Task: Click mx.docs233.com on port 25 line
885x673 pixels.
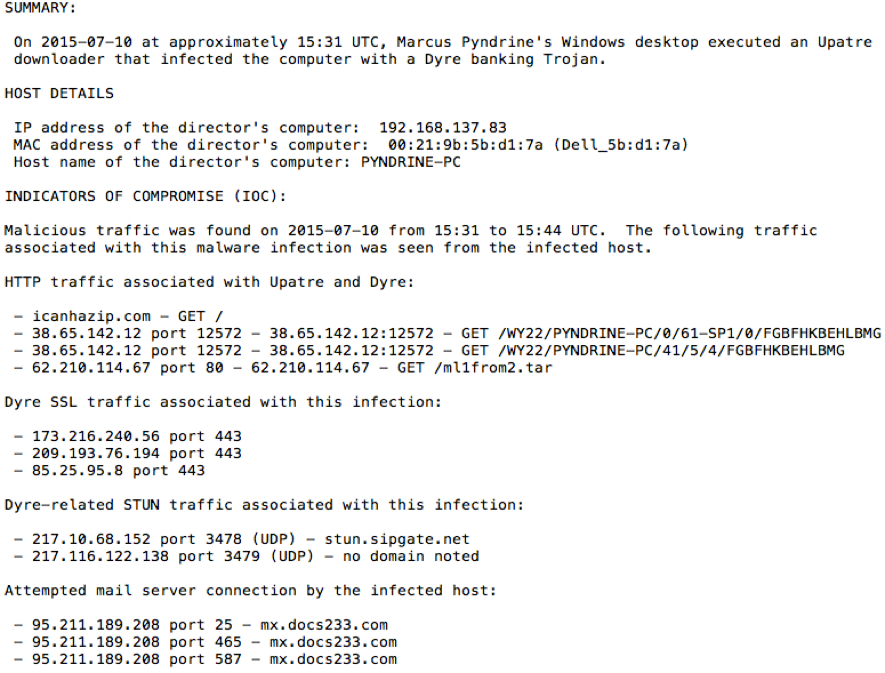Action: pyautogui.click(x=324, y=625)
